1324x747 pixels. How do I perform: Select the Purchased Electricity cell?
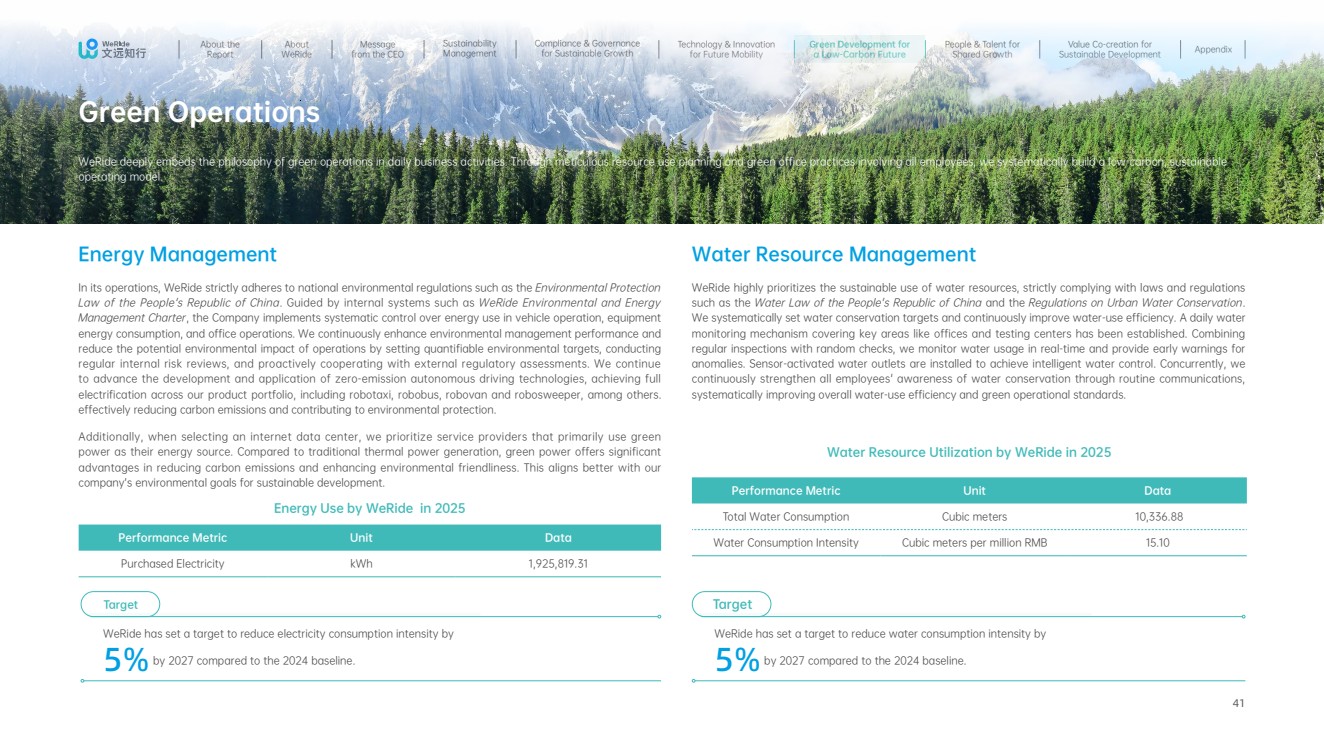tap(173, 564)
